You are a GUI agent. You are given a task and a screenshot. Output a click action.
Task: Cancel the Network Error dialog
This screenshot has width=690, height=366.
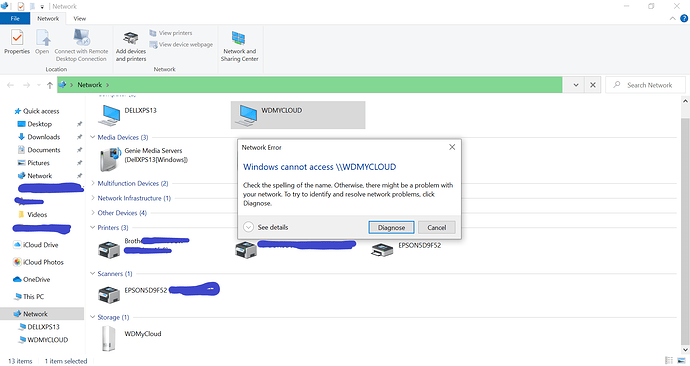tap(437, 227)
